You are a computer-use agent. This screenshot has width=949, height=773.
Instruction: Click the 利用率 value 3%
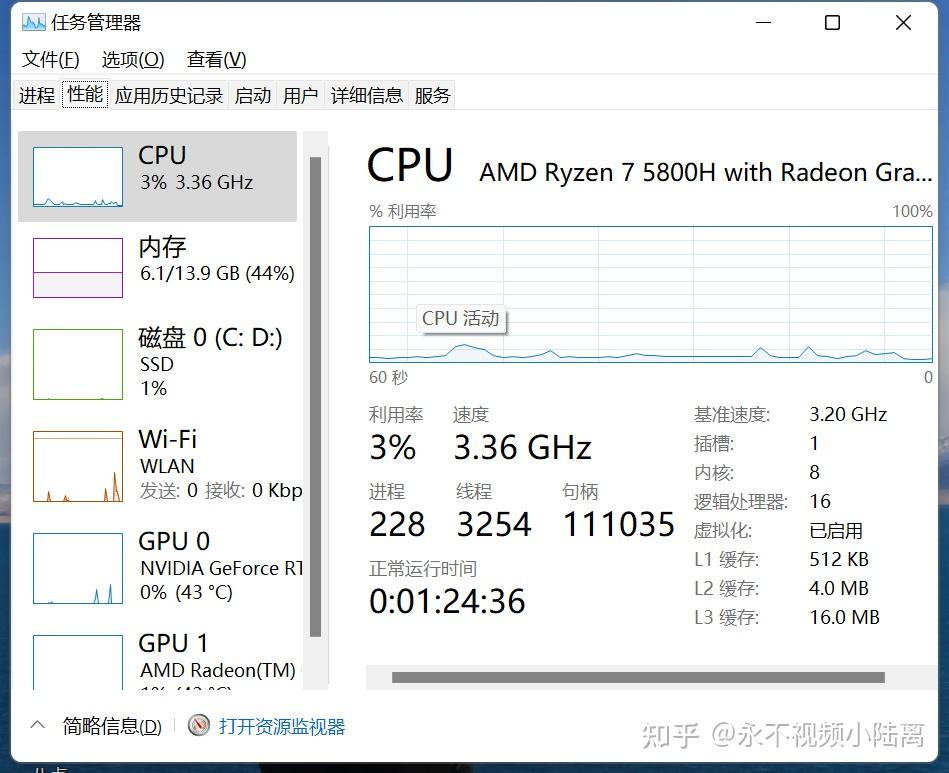[x=393, y=448]
